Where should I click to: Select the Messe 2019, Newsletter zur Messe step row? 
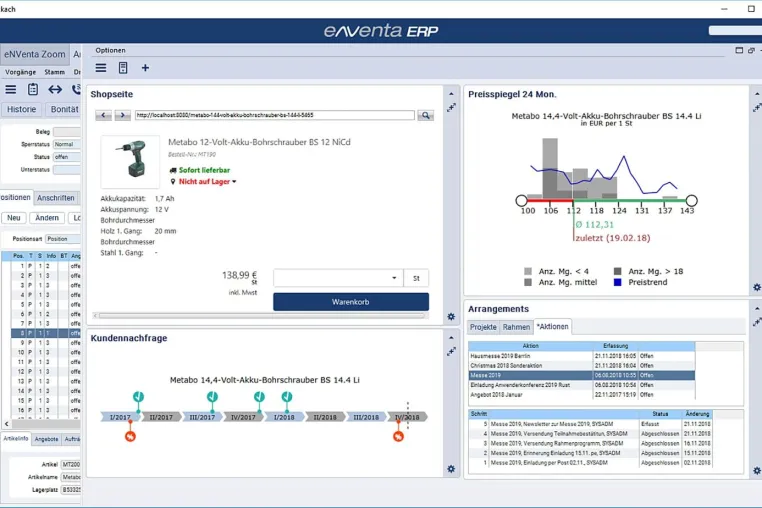coord(590,424)
